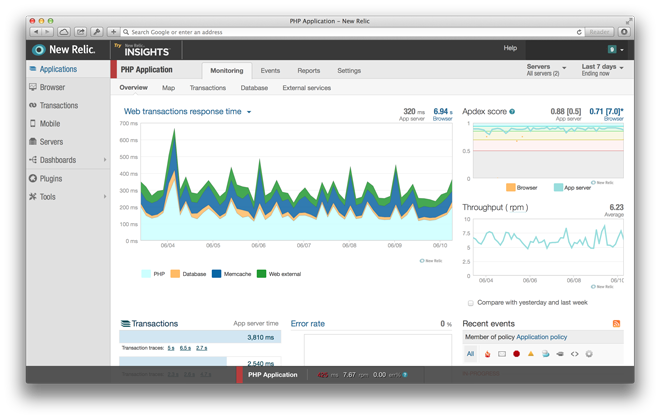
Task: Click the New Relic logo icon
Action: (x=39, y=50)
